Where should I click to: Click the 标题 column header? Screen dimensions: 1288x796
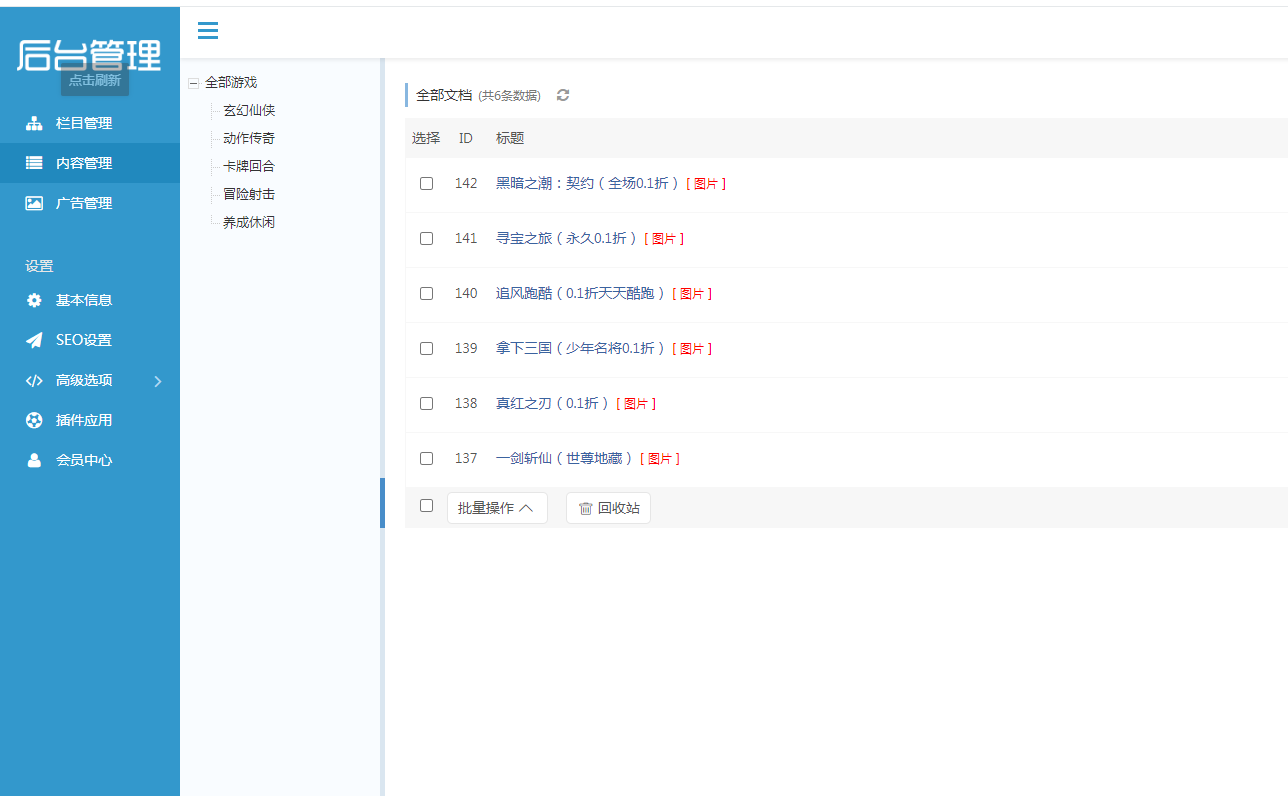point(510,138)
